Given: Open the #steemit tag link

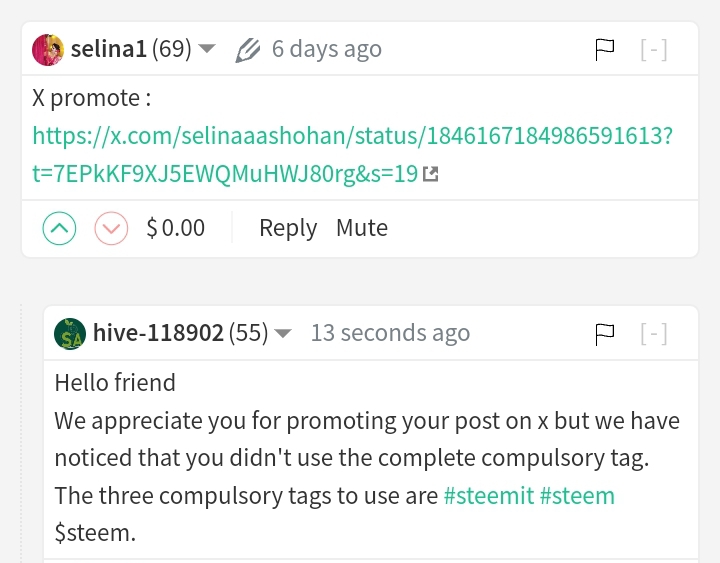Looking at the screenshot, I should click(x=489, y=496).
